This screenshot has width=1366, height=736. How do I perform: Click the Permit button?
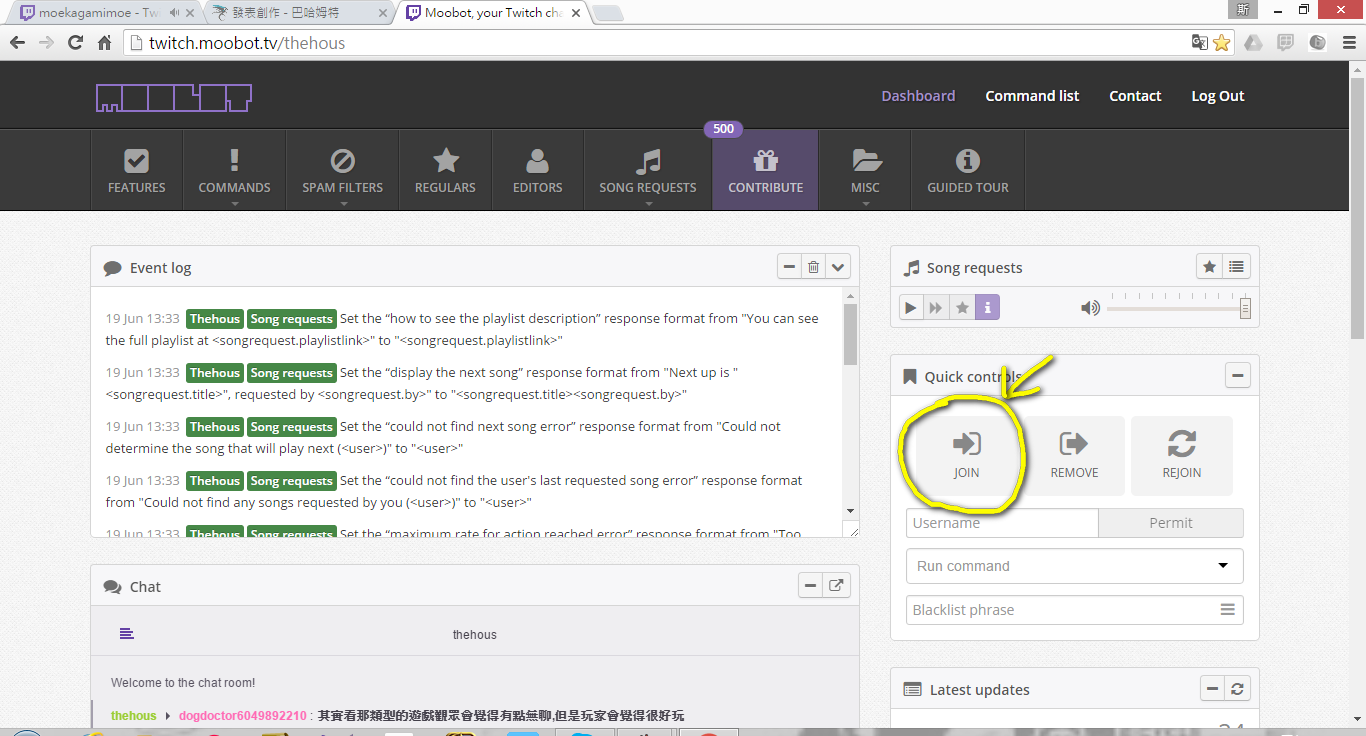(x=1170, y=523)
